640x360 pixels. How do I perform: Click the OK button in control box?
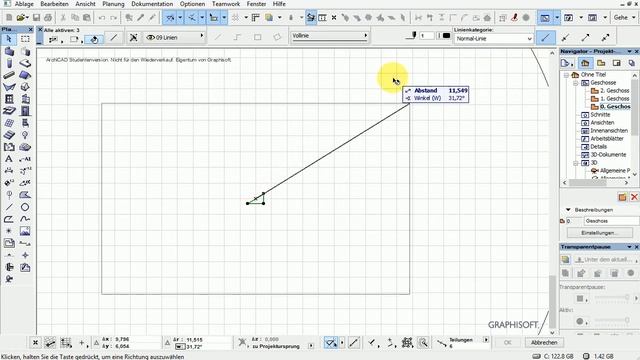(x=507, y=342)
